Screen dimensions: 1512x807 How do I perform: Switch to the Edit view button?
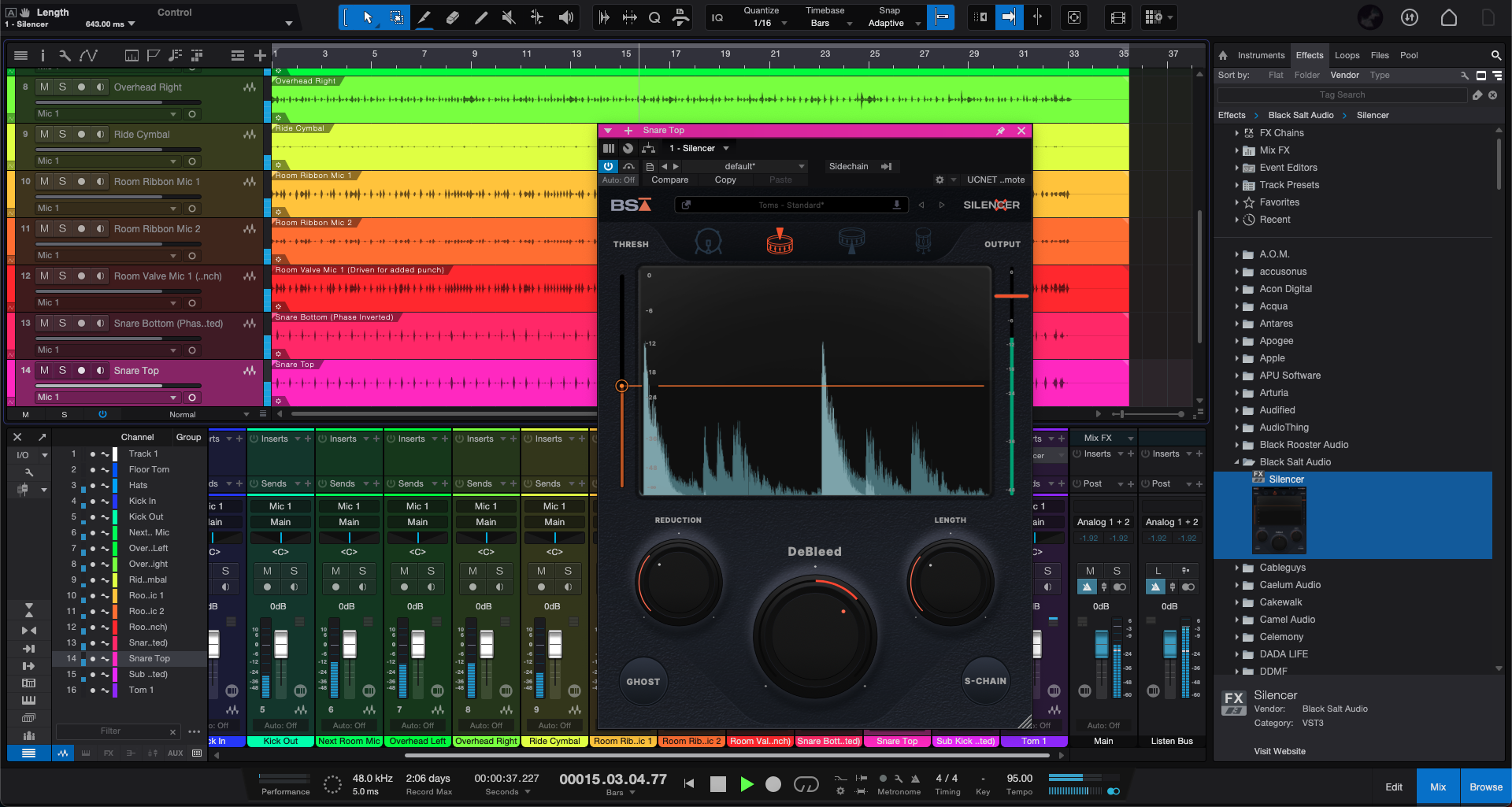pyautogui.click(x=1393, y=787)
